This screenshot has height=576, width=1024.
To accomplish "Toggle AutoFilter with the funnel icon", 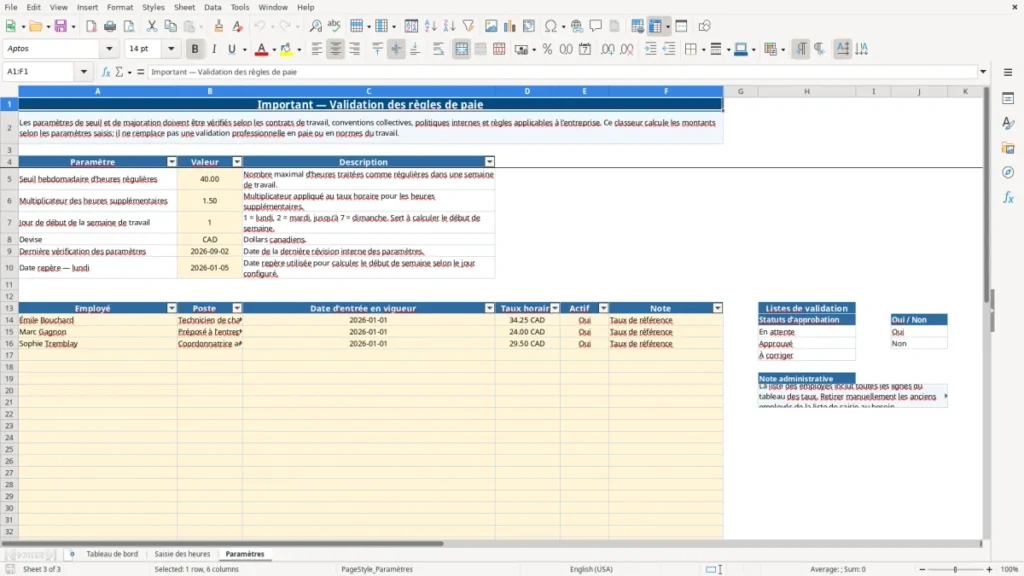I will (468, 26).
